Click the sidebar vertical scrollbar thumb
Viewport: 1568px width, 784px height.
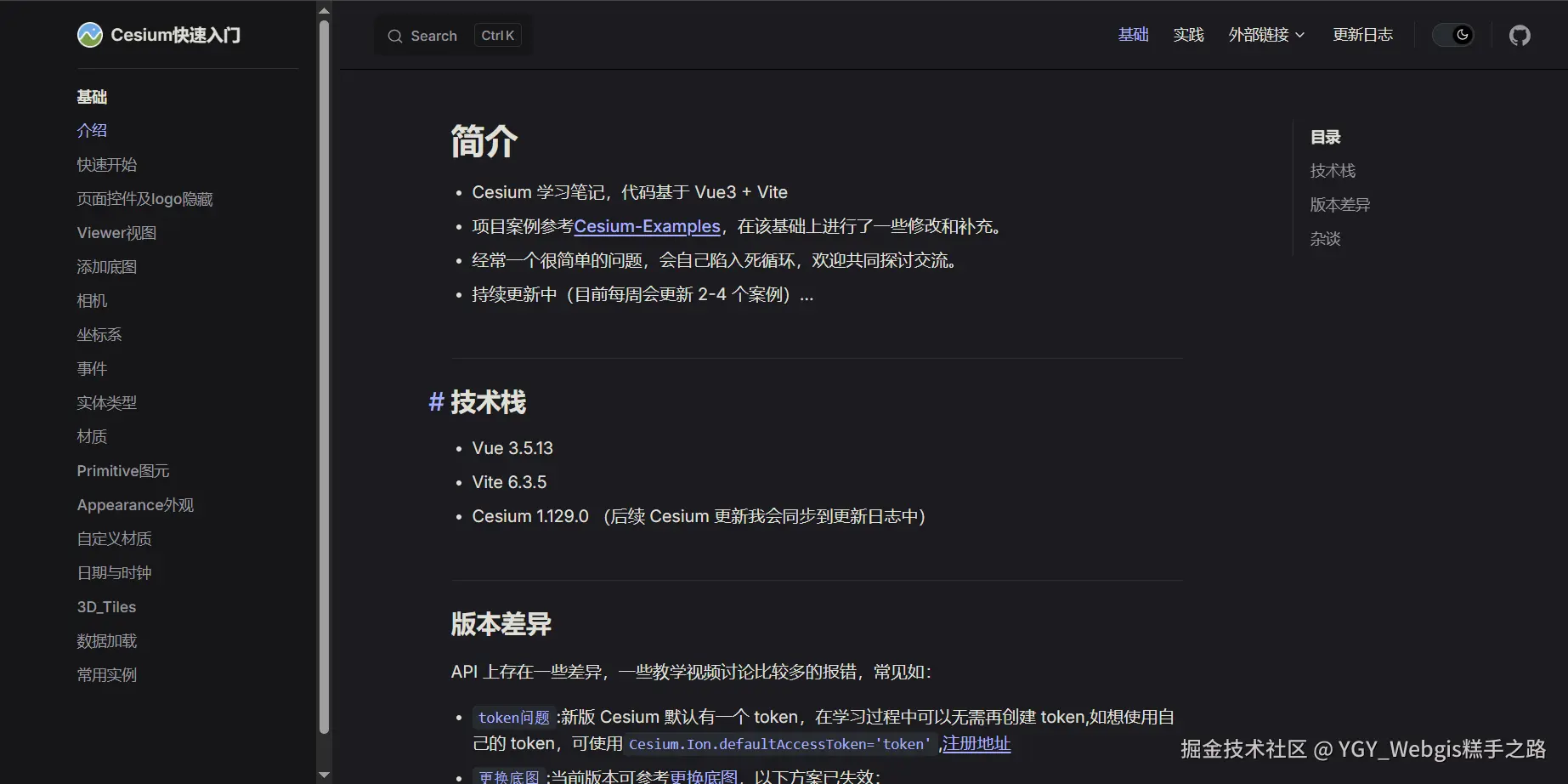[324, 376]
